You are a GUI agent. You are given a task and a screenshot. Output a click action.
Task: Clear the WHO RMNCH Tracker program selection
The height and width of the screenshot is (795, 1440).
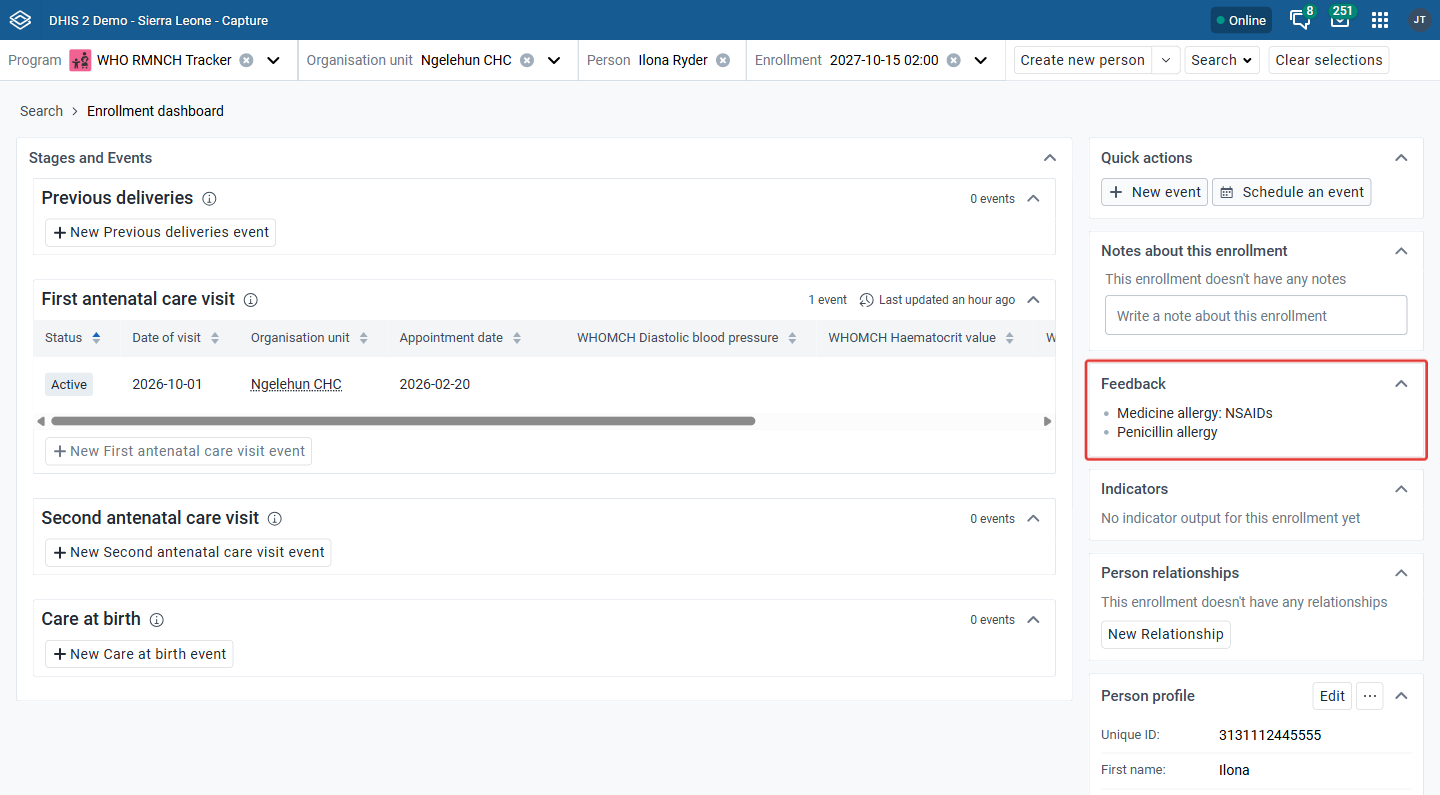pyautogui.click(x=246, y=60)
